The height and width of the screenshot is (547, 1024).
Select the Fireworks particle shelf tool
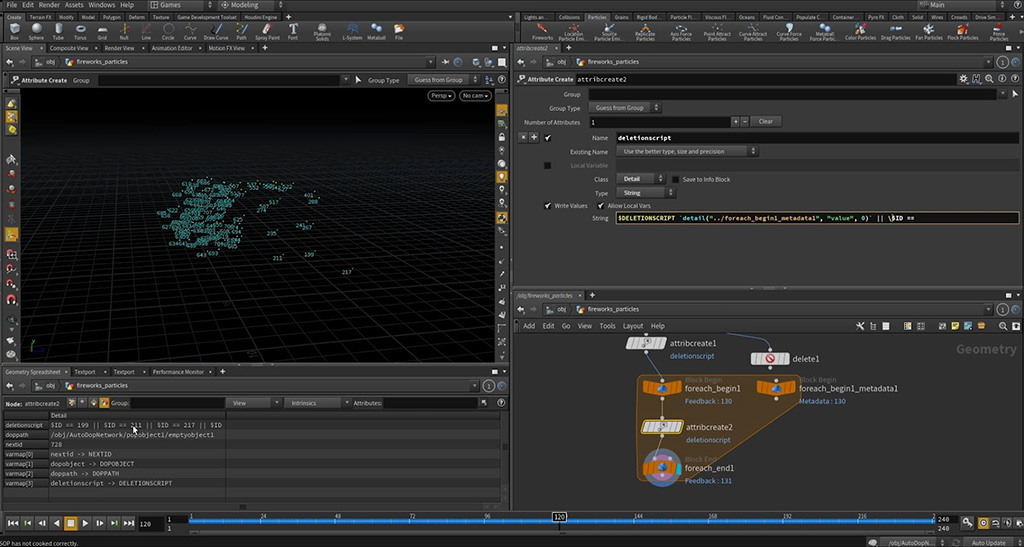[542, 30]
